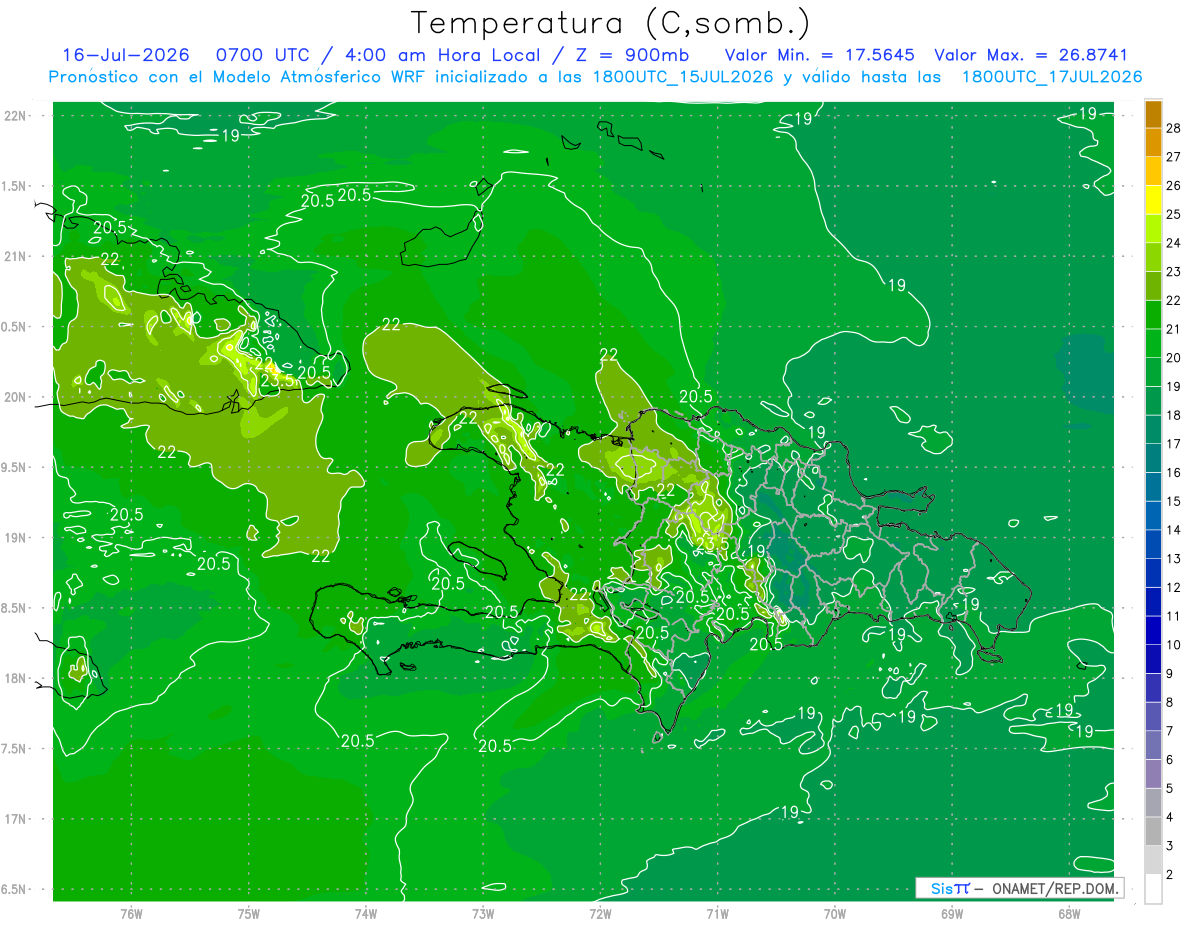Click the teal legend swatch between 17 and 18

[1153, 429]
